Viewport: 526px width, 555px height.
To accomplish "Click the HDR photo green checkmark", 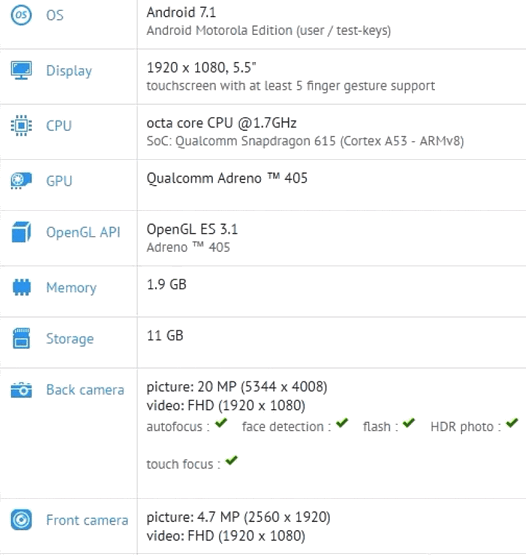I will pos(512,423).
